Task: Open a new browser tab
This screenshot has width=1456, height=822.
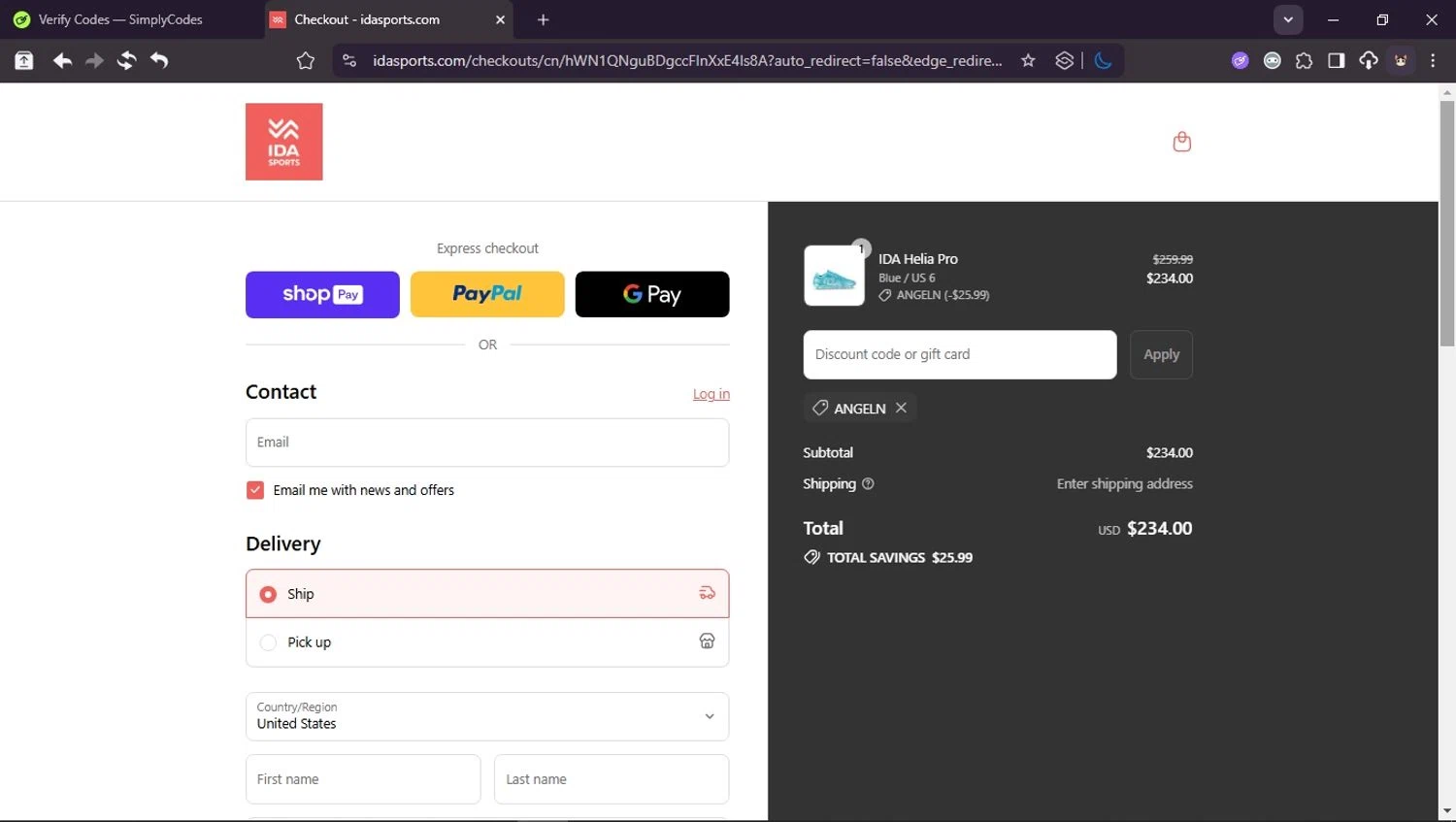Action: (543, 19)
